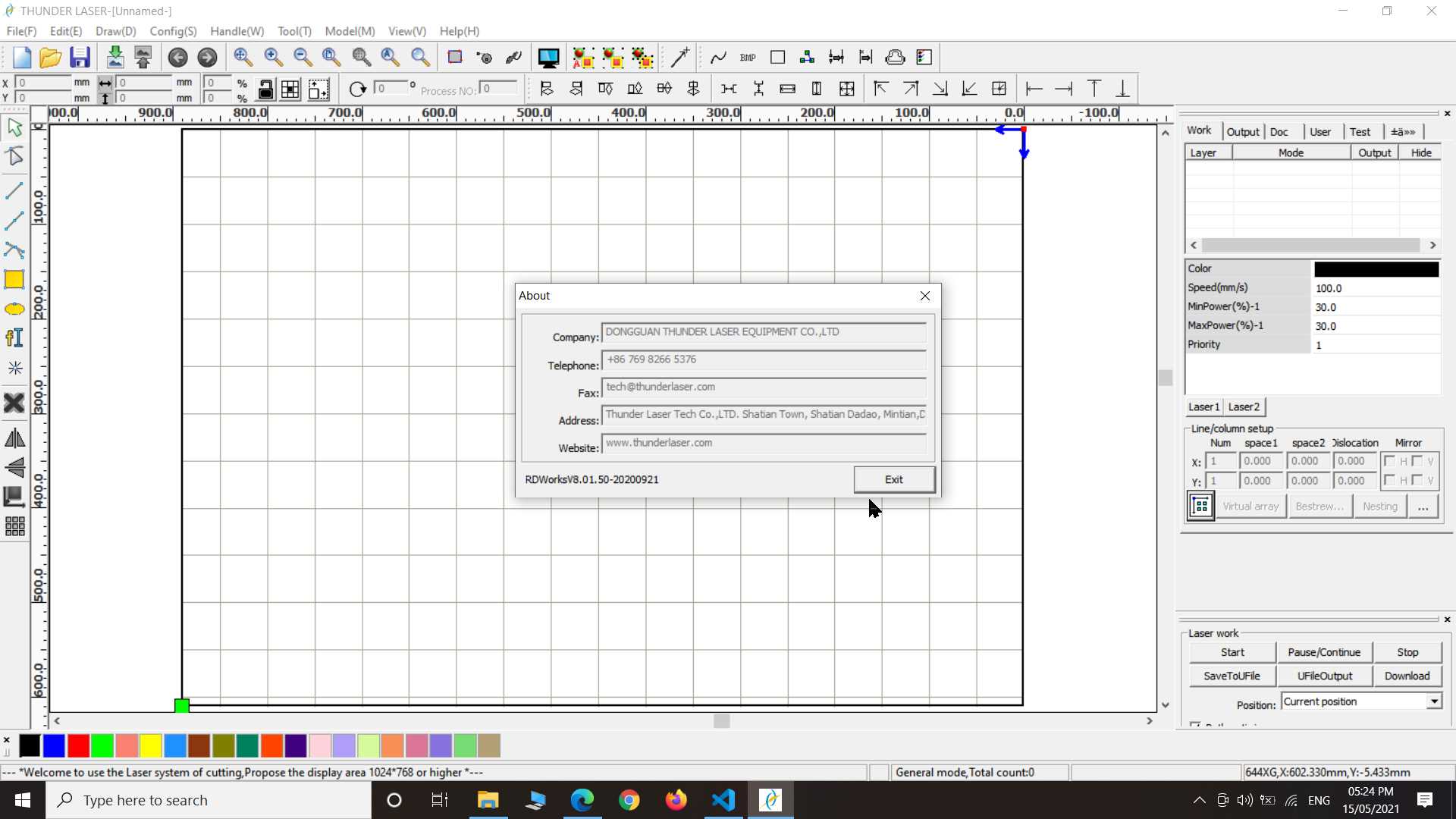Select the Laser2 tab

point(1244,407)
